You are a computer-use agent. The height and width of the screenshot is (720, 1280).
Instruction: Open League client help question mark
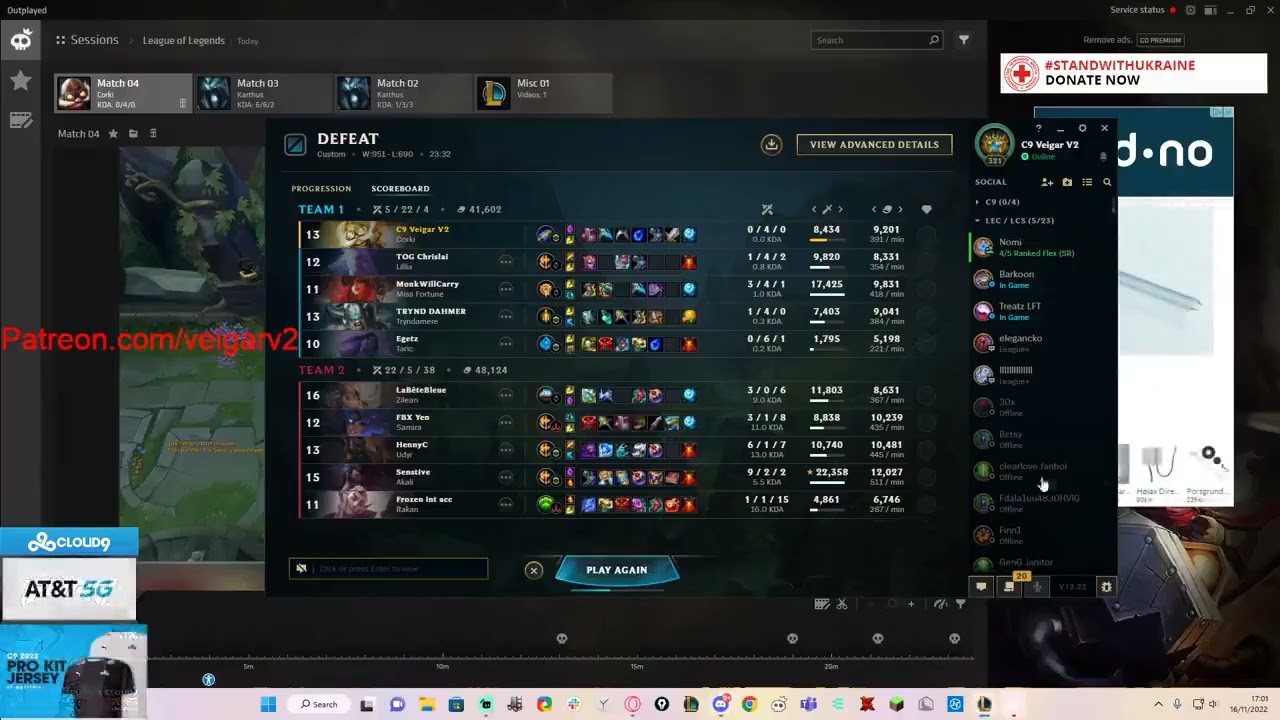1038,128
